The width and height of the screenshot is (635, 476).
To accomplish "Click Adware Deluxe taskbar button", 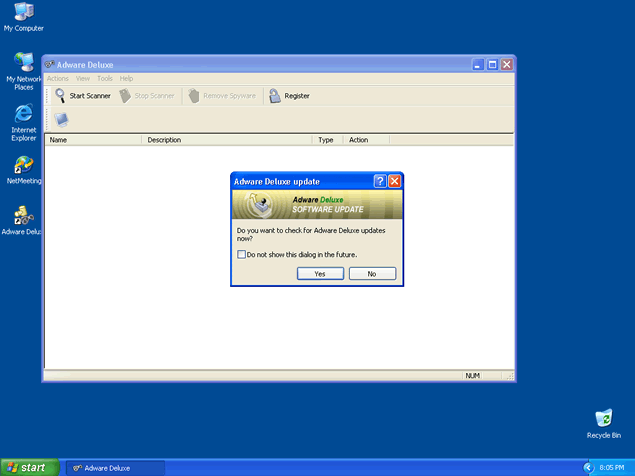I will 112,467.
